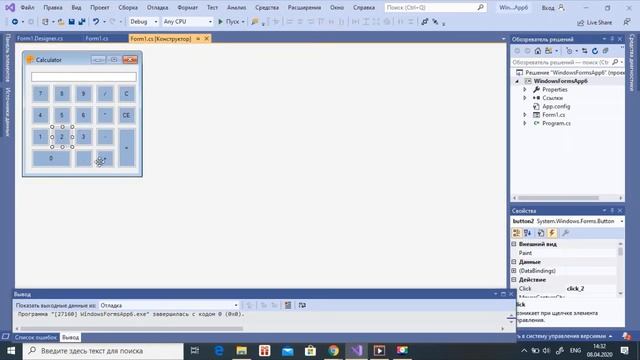Screen dimensions: 640x360
Task: Click the Show All Files icon in Solution Explorer
Action: click(605, 51)
